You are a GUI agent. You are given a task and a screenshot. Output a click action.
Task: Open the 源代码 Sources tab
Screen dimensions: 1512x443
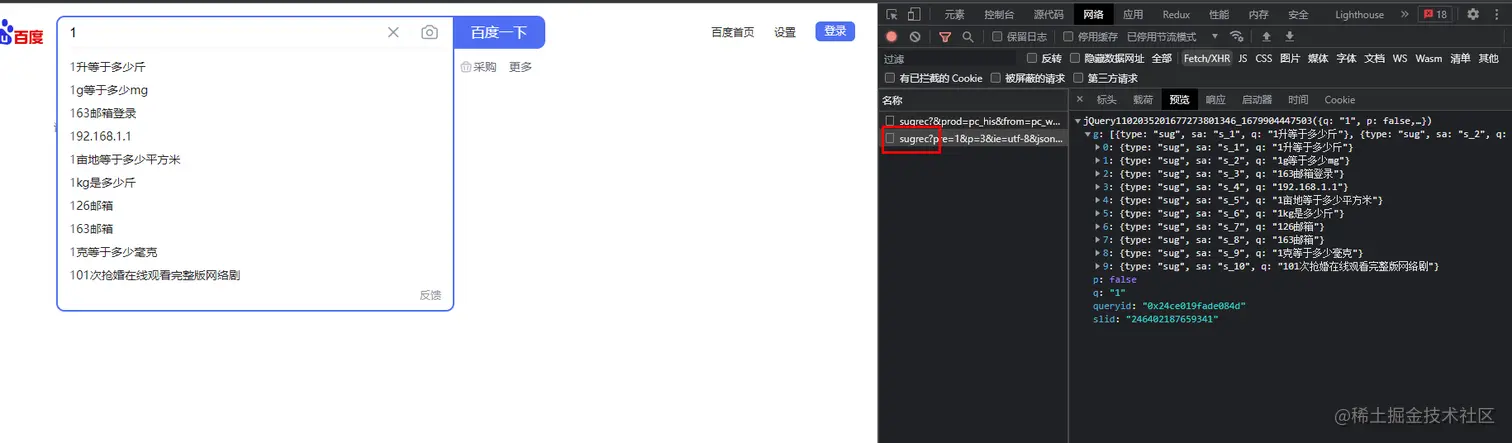1048,14
